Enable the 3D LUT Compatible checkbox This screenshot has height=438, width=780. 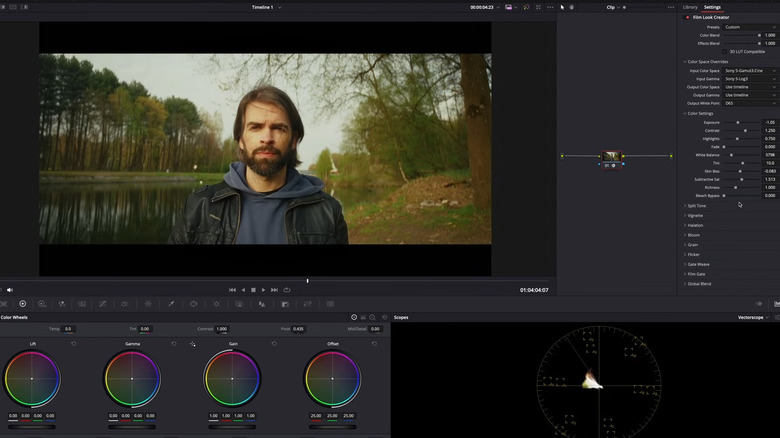tap(724, 51)
